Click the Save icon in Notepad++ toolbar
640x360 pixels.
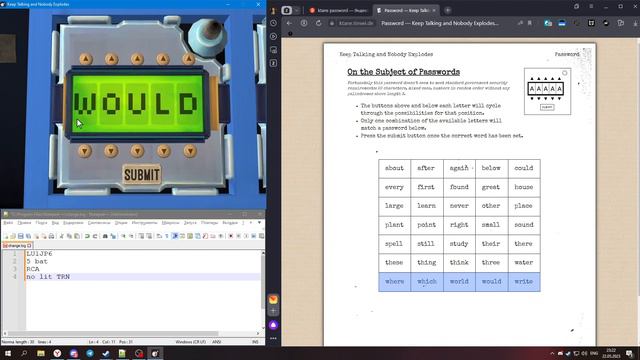[20, 236]
